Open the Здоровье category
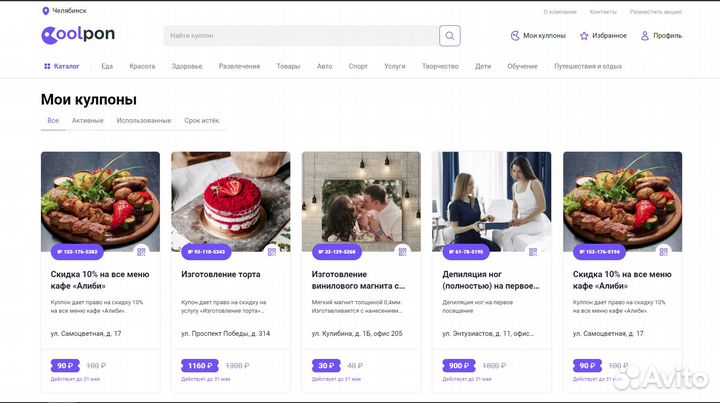The image size is (720, 403). pyautogui.click(x=187, y=66)
